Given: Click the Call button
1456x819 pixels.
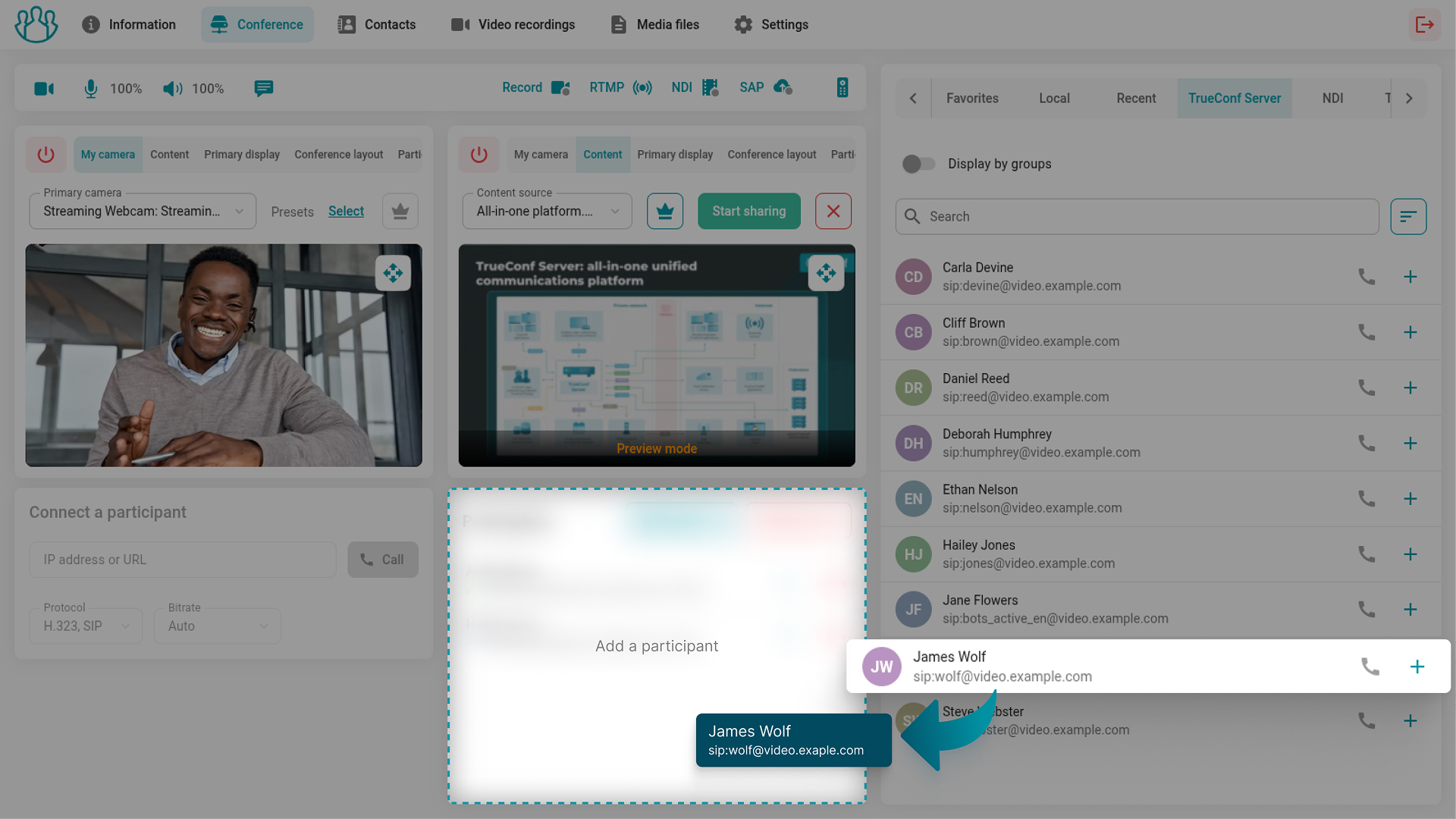Looking at the screenshot, I should pos(383,560).
